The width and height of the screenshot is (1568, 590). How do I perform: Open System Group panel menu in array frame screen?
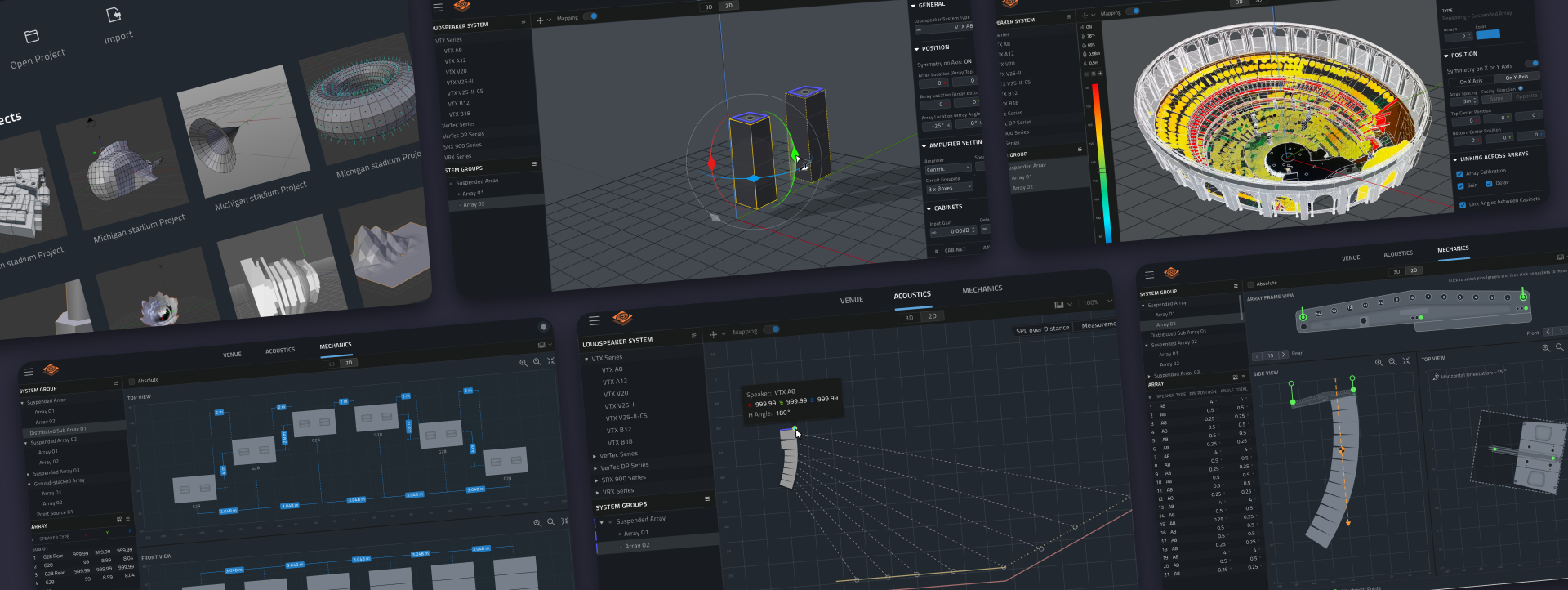pos(1236,286)
